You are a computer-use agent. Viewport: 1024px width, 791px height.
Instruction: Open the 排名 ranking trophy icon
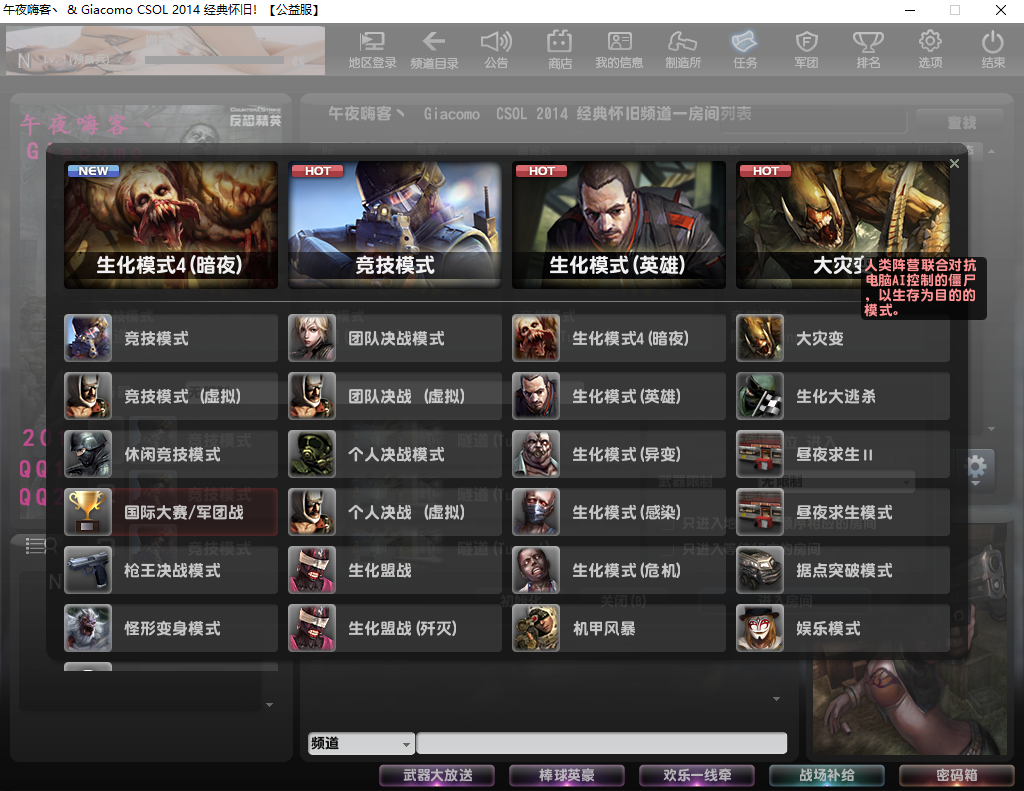867,49
